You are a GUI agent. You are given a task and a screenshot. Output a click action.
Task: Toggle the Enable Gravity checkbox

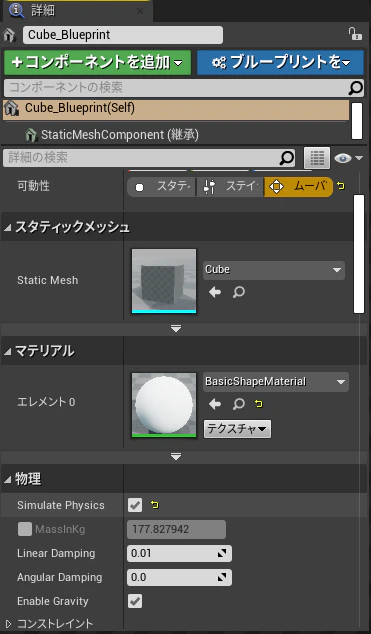tap(135, 601)
